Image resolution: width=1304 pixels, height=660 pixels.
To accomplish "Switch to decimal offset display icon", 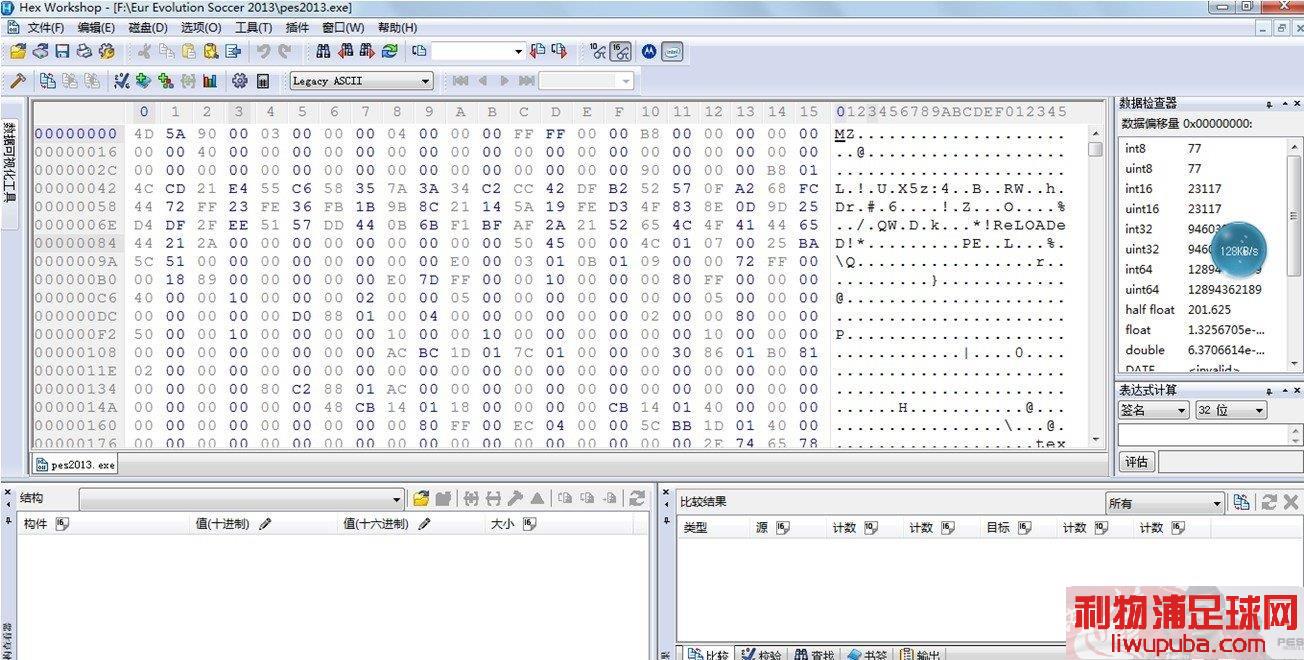I will tap(598, 51).
